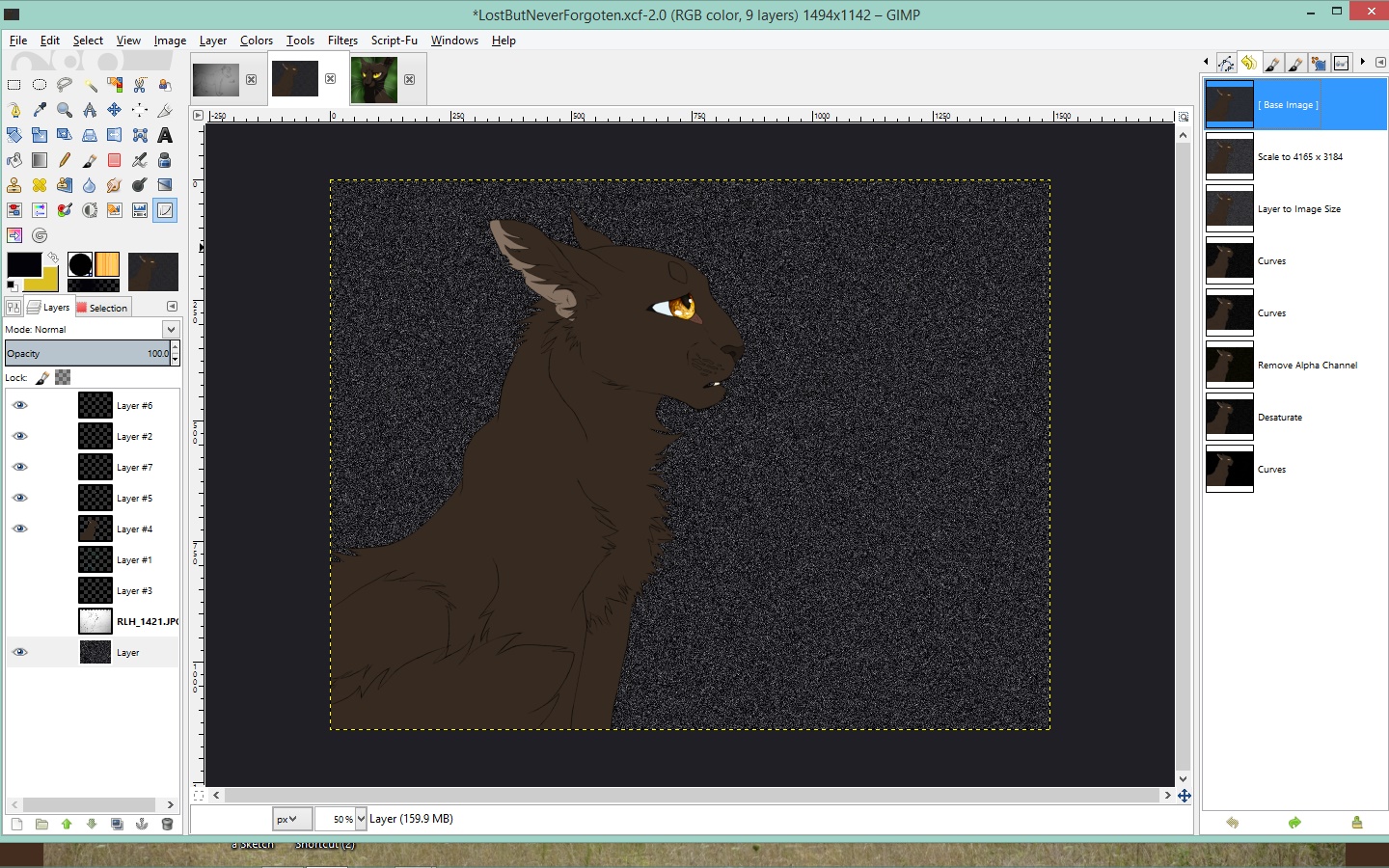Select the Blur/Sharpen droplet tool

point(90,185)
